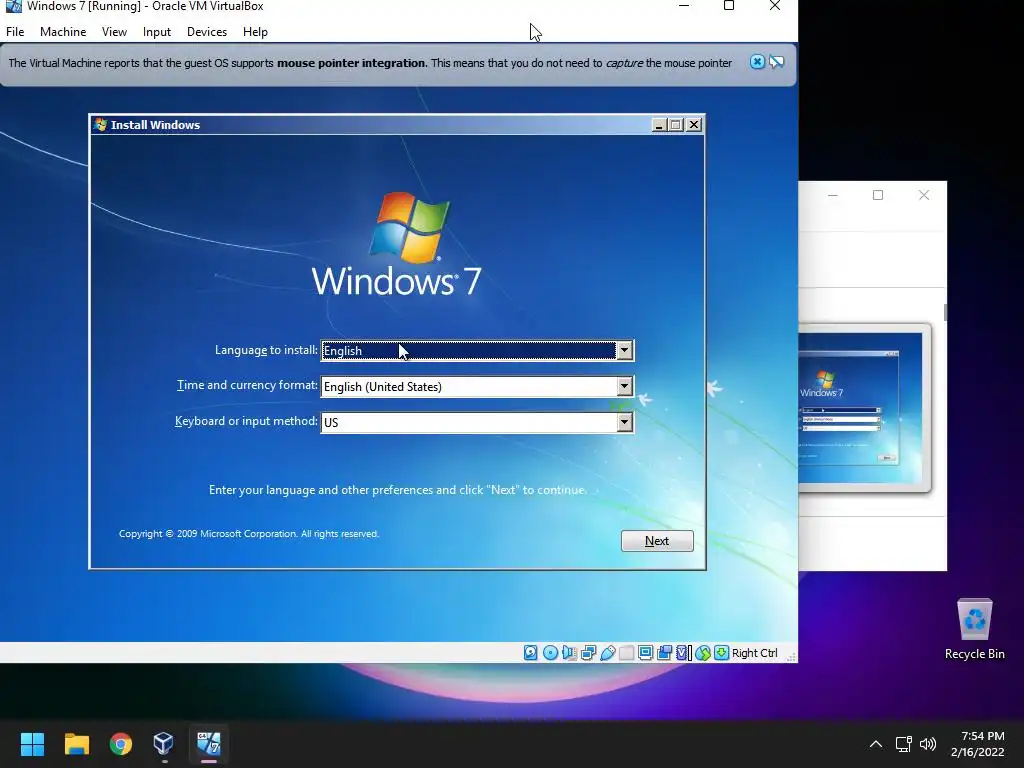Open the clock and date panel
Image resolution: width=1024 pixels, height=768 pixels.
coord(978,744)
